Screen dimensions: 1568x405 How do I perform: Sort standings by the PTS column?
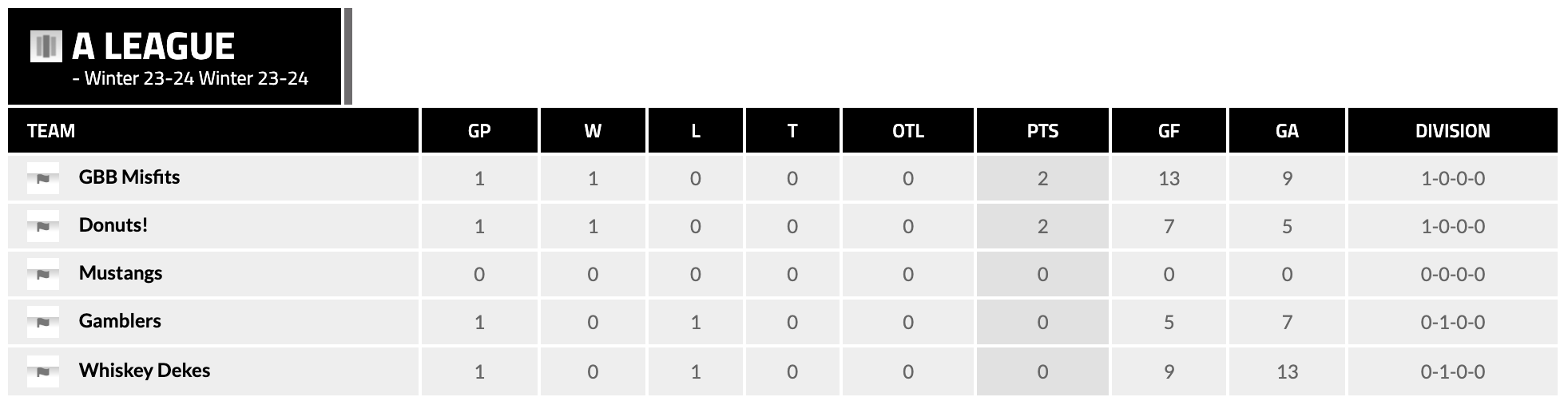[1042, 131]
